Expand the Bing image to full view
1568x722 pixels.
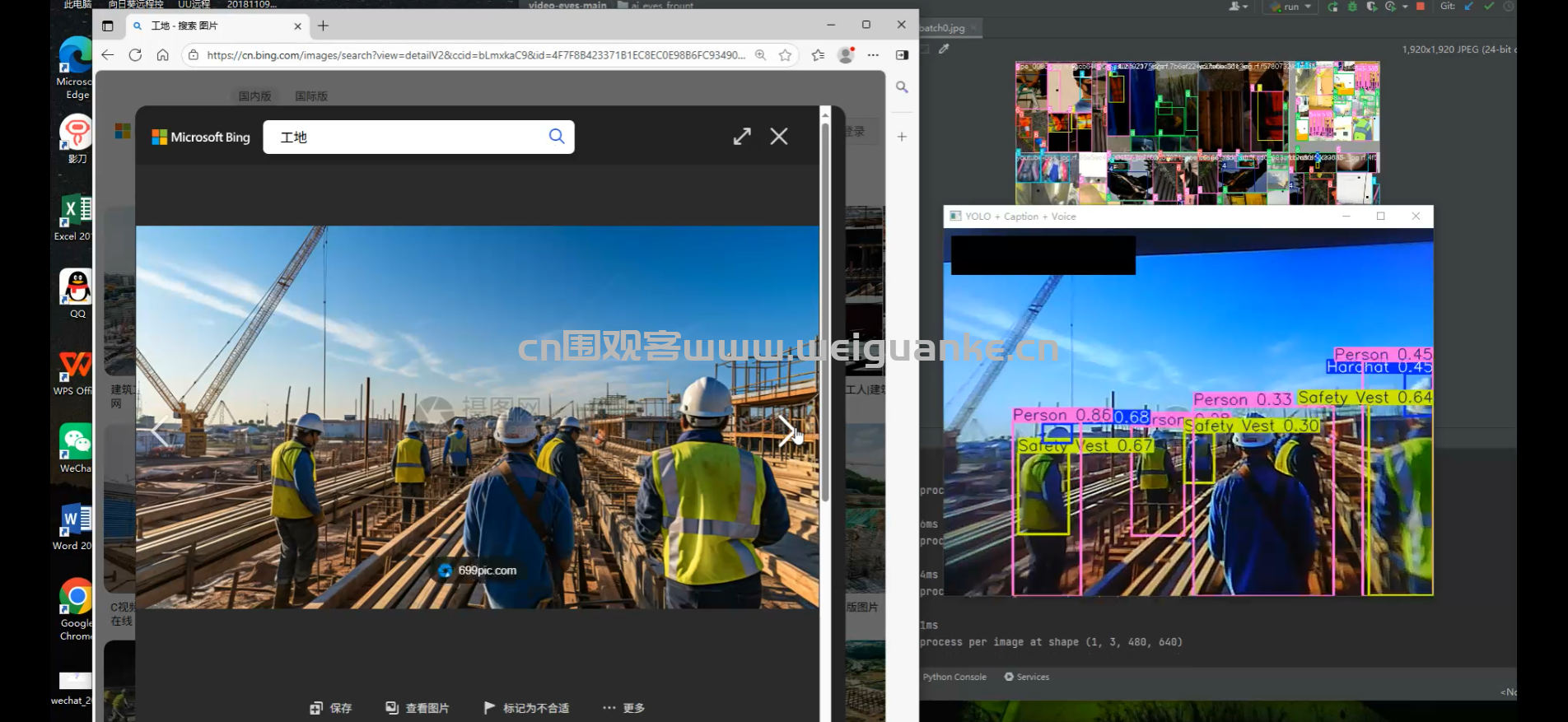(742, 137)
